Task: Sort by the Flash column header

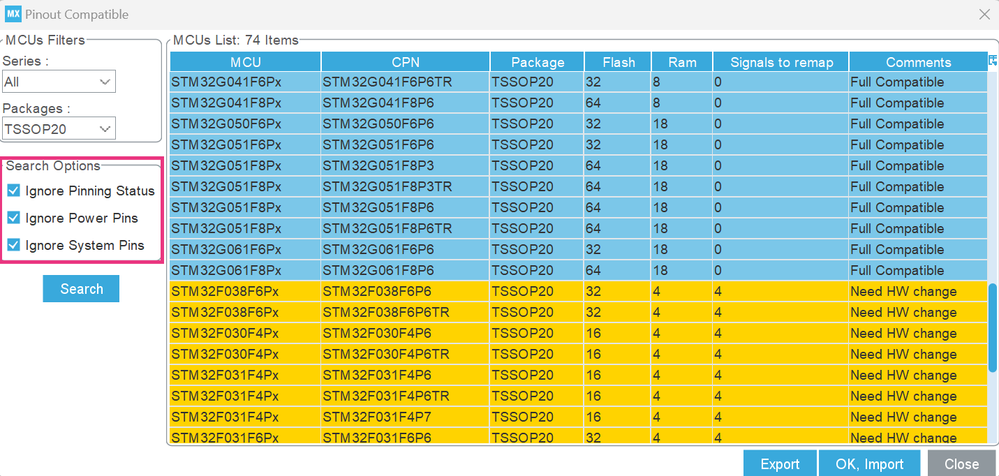Action: (618, 62)
